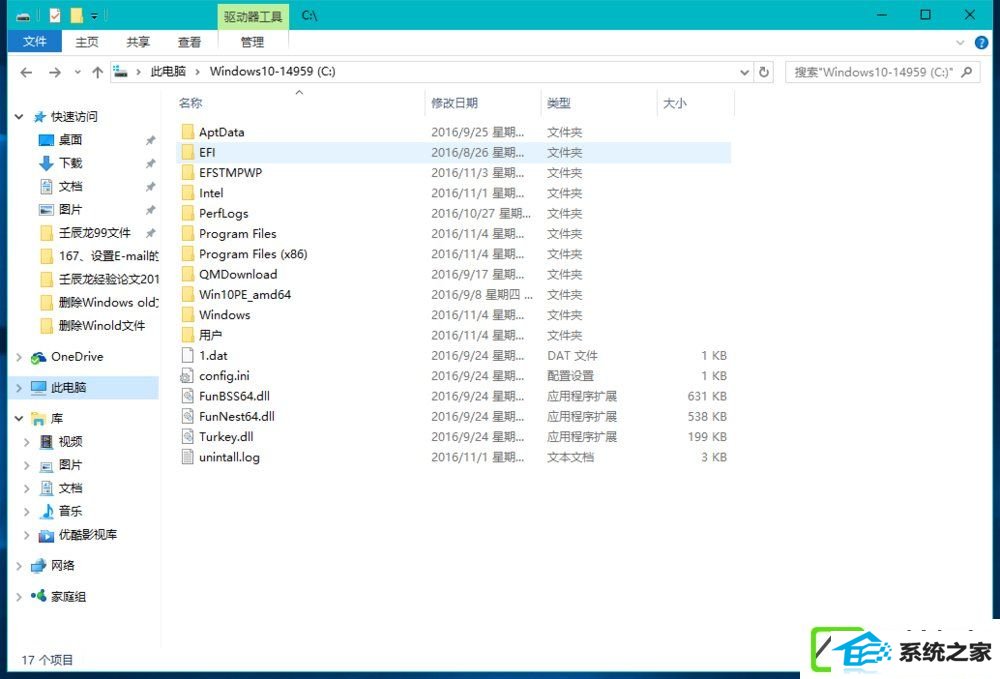Select the QMDownload folder icon
This screenshot has height=679, width=1000.
188,275
